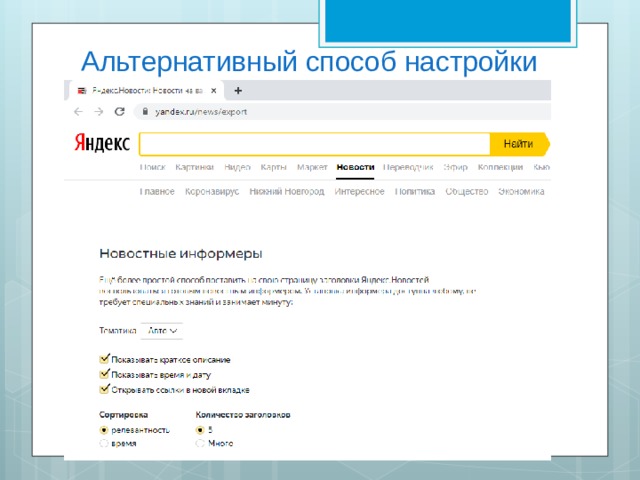Select время sorting radio button
Image resolution: width=640 pixels, height=480 pixels.
click(104, 444)
